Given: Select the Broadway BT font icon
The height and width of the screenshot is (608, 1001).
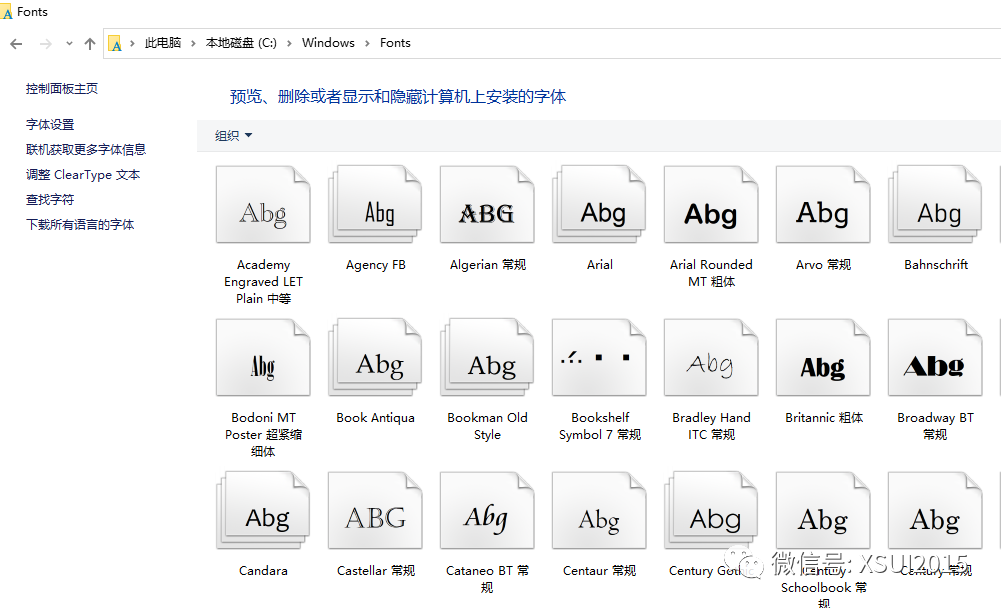Looking at the screenshot, I should click(x=935, y=358).
